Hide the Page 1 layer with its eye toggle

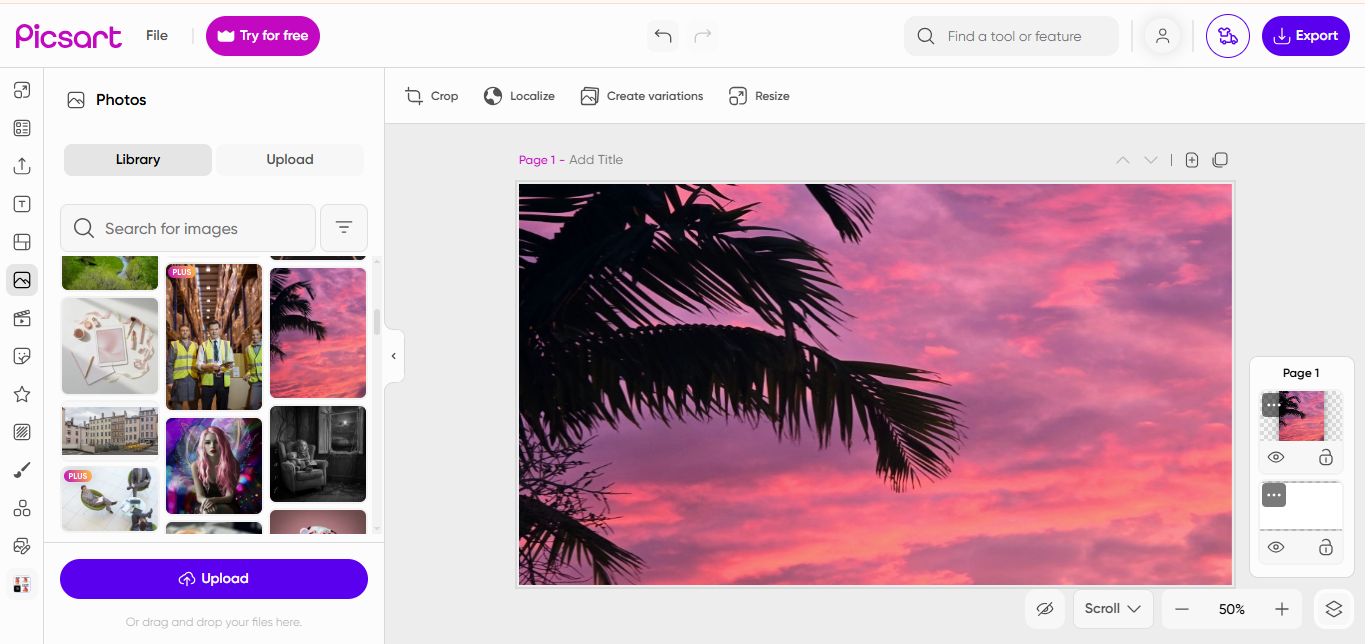[x=1275, y=457]
